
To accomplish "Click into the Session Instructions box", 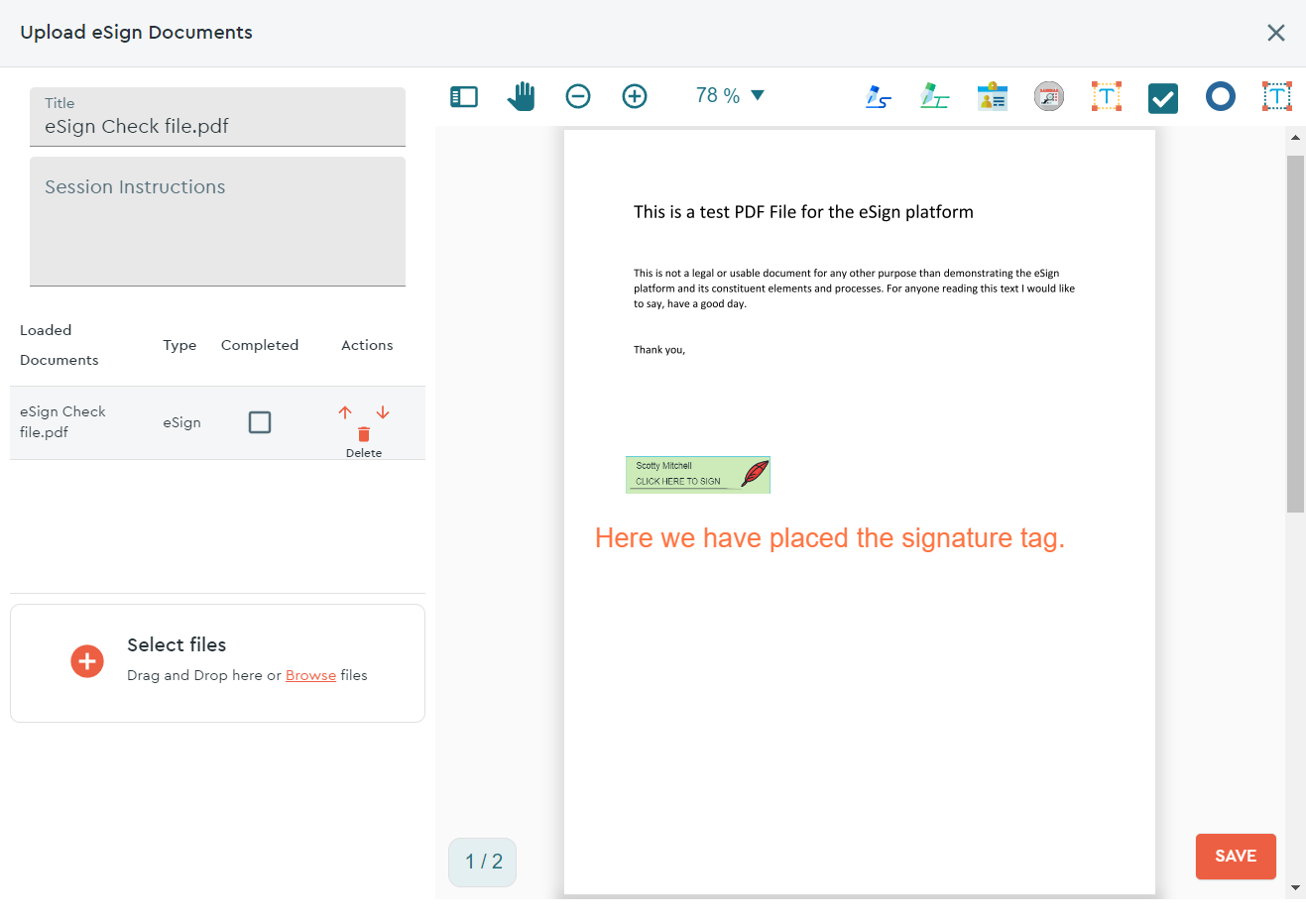I will [x=217, y=221].
